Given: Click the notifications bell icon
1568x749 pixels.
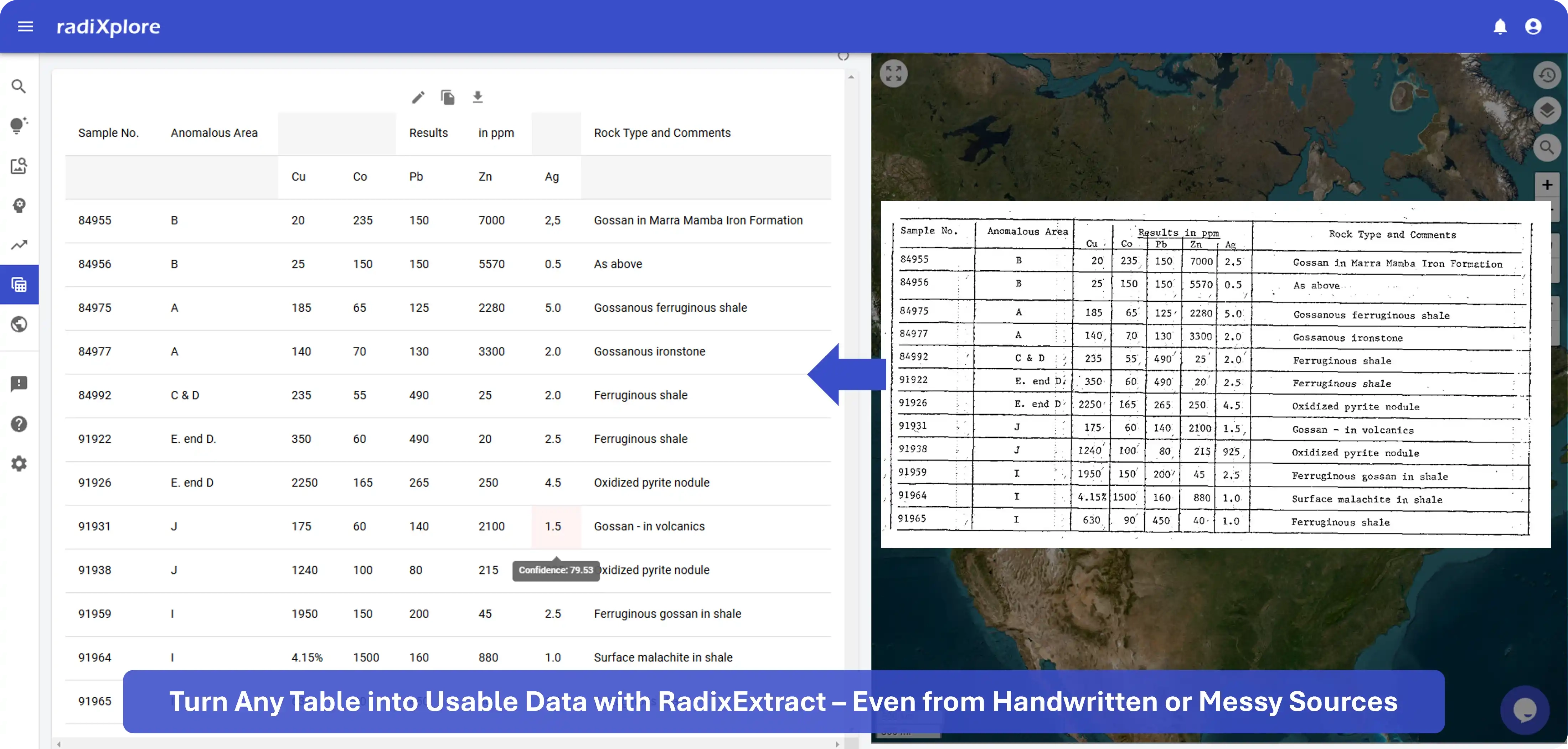Looking at the screenshot, I should point(1500,27).
